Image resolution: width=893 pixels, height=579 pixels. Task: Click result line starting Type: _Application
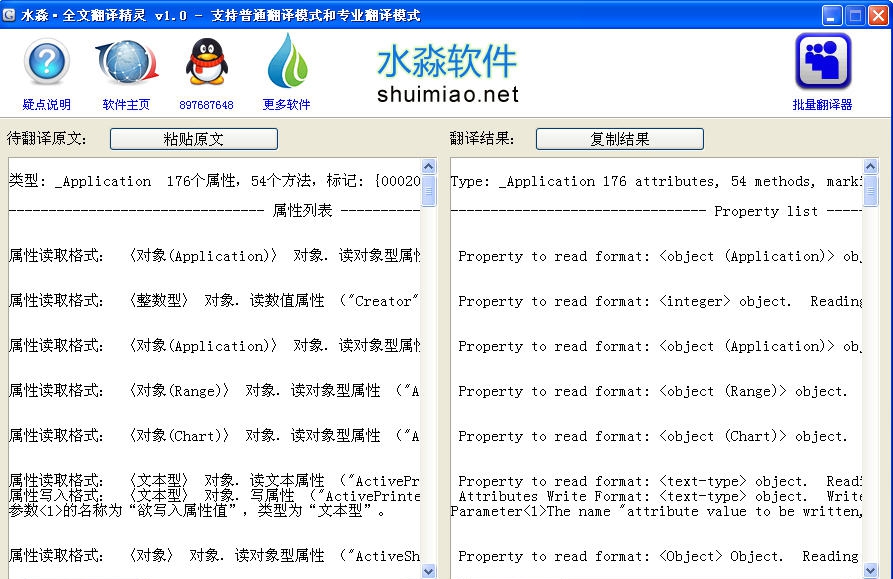coord(656,181)
